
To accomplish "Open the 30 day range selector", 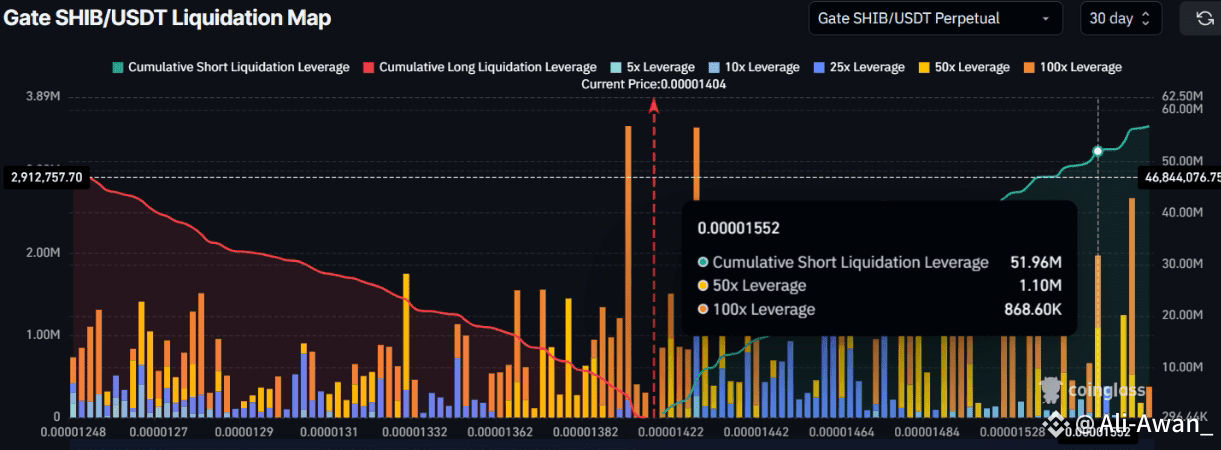I will point(1120,18).
